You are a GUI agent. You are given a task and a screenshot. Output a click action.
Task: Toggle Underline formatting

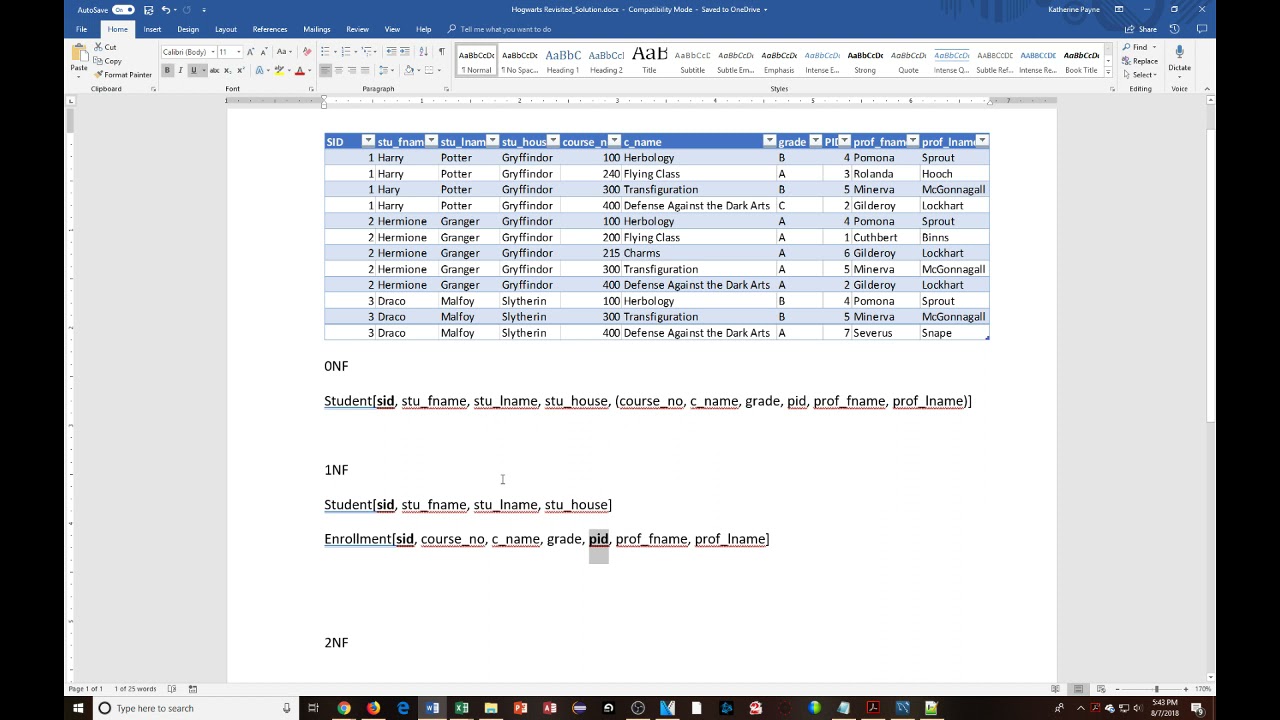click(x=192, y=70)
